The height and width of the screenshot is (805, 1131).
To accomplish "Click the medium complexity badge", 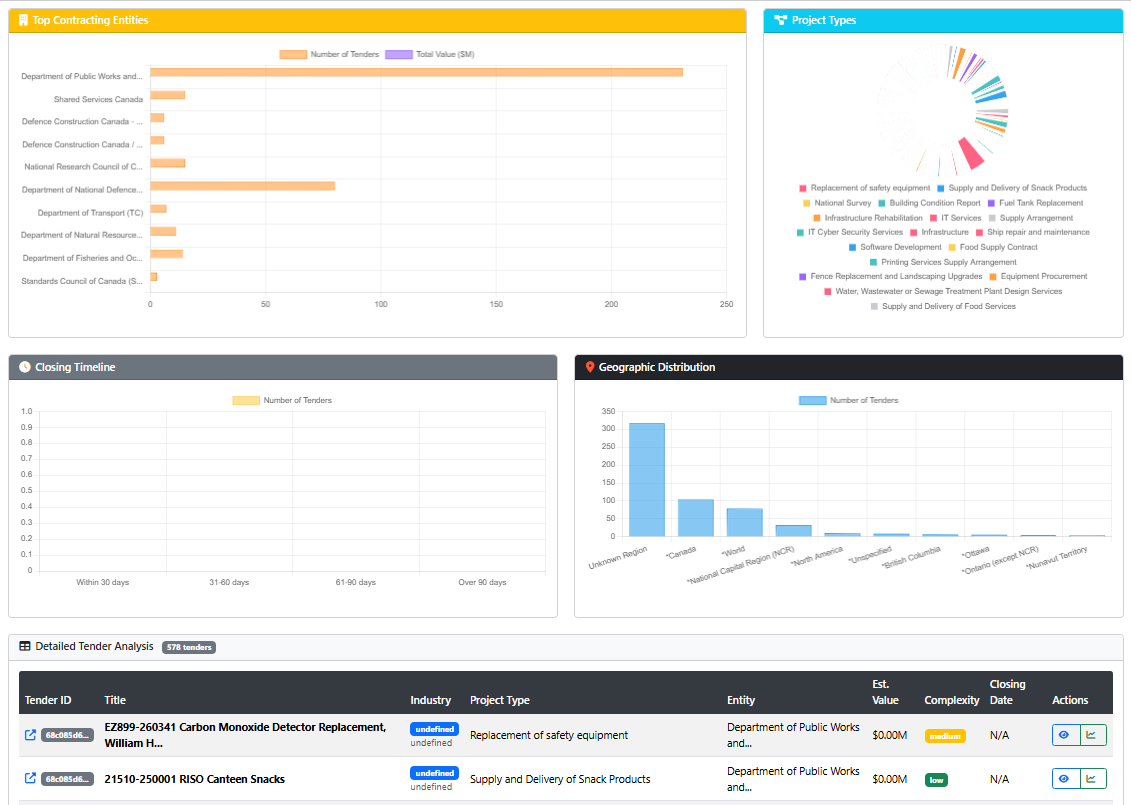I will coord(945,736).
